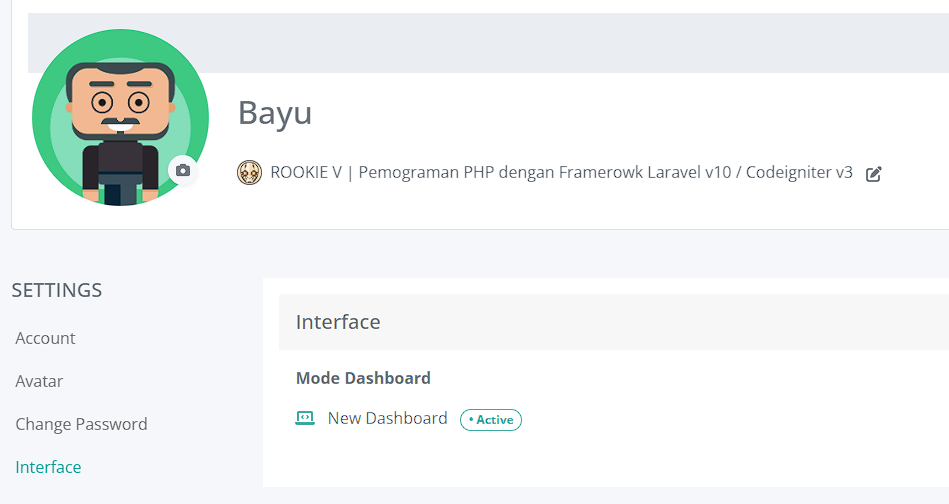Click the username Bayu
The height and width of the screenshot is (504, 949).
pos(275,113)
